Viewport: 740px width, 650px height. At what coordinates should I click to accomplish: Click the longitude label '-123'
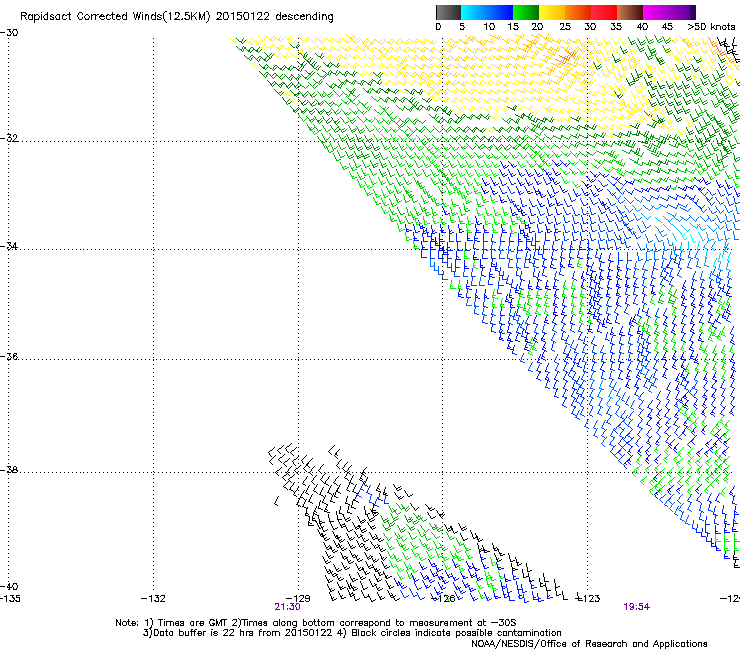click(588, 599)
